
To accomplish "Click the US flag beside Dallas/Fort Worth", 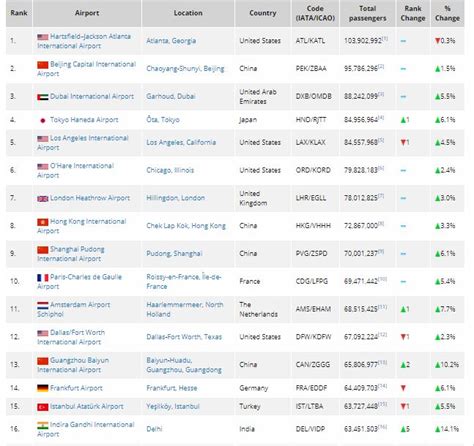I will 43,333.
